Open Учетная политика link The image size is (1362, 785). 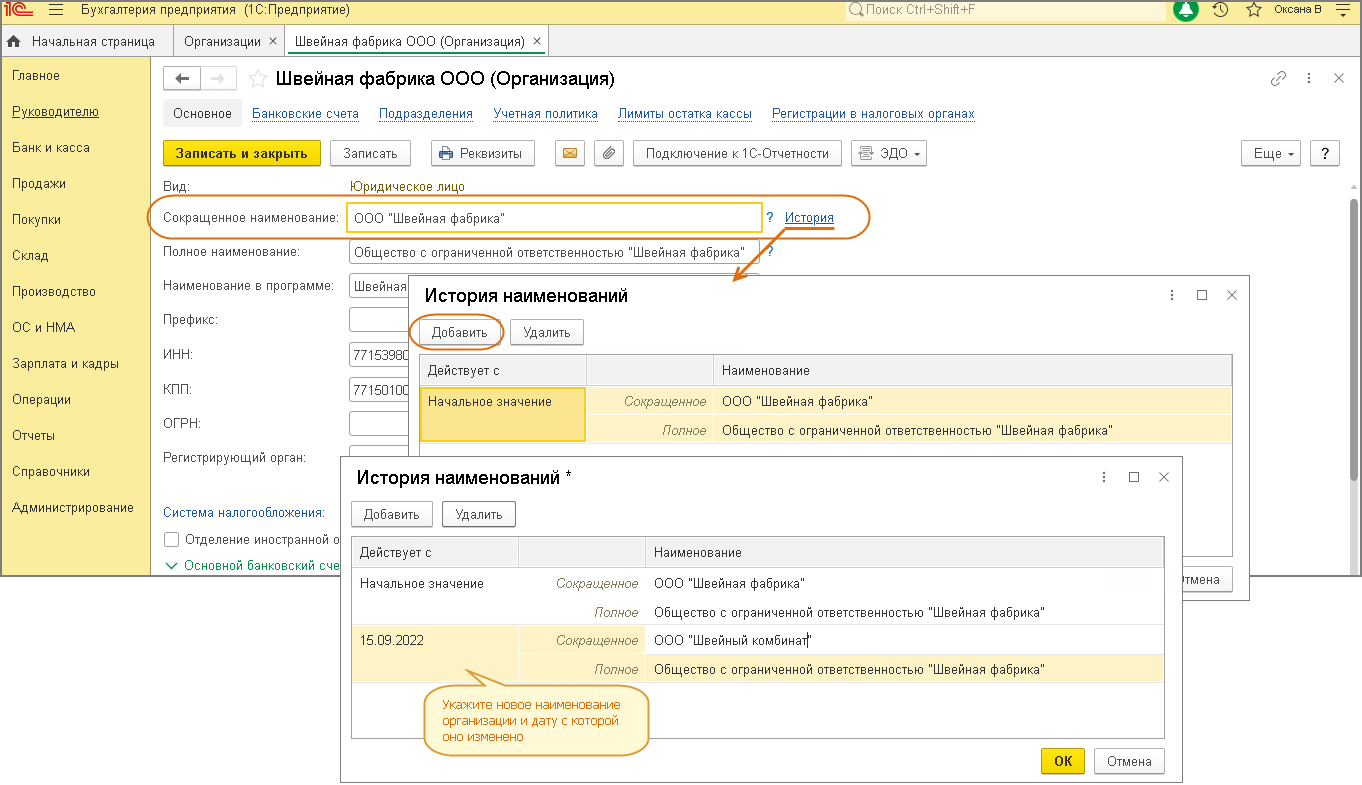tap(545, 114)
